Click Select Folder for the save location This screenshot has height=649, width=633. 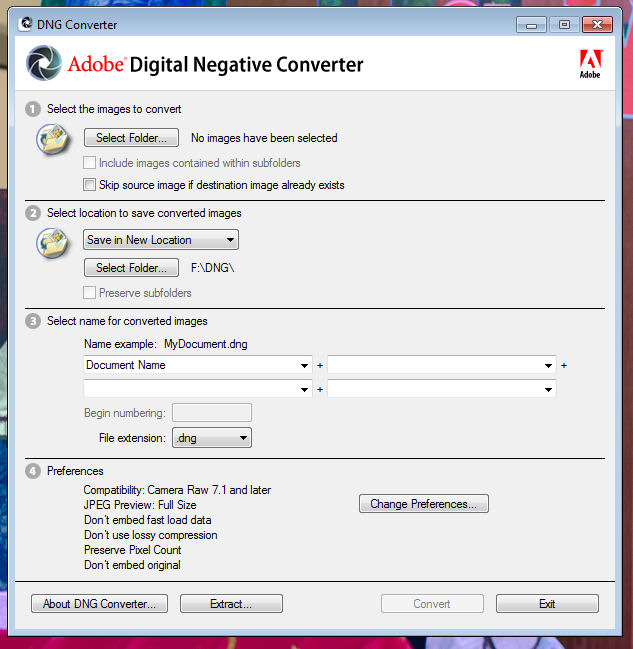click(131, 268)
